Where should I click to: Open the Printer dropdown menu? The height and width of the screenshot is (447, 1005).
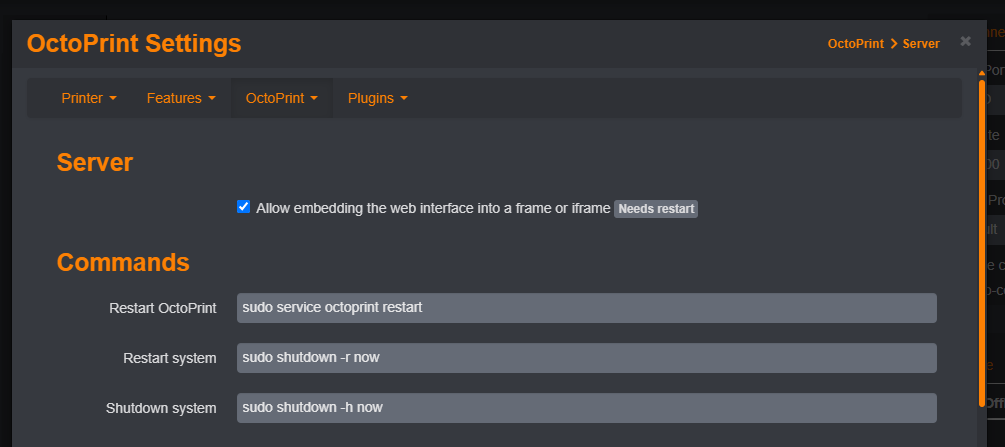click(x=89, y=98)
